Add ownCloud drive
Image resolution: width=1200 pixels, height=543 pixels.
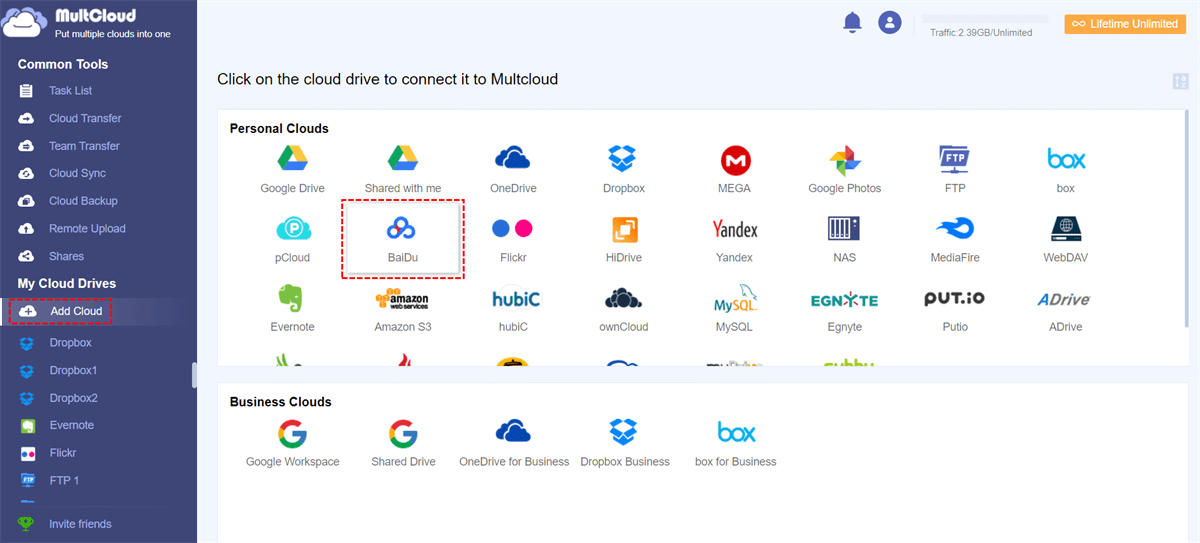coord(623,308)
